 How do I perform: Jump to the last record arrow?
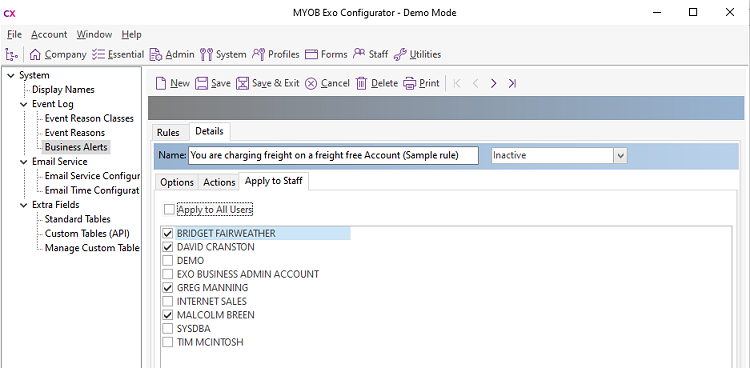tap(512, 83)
